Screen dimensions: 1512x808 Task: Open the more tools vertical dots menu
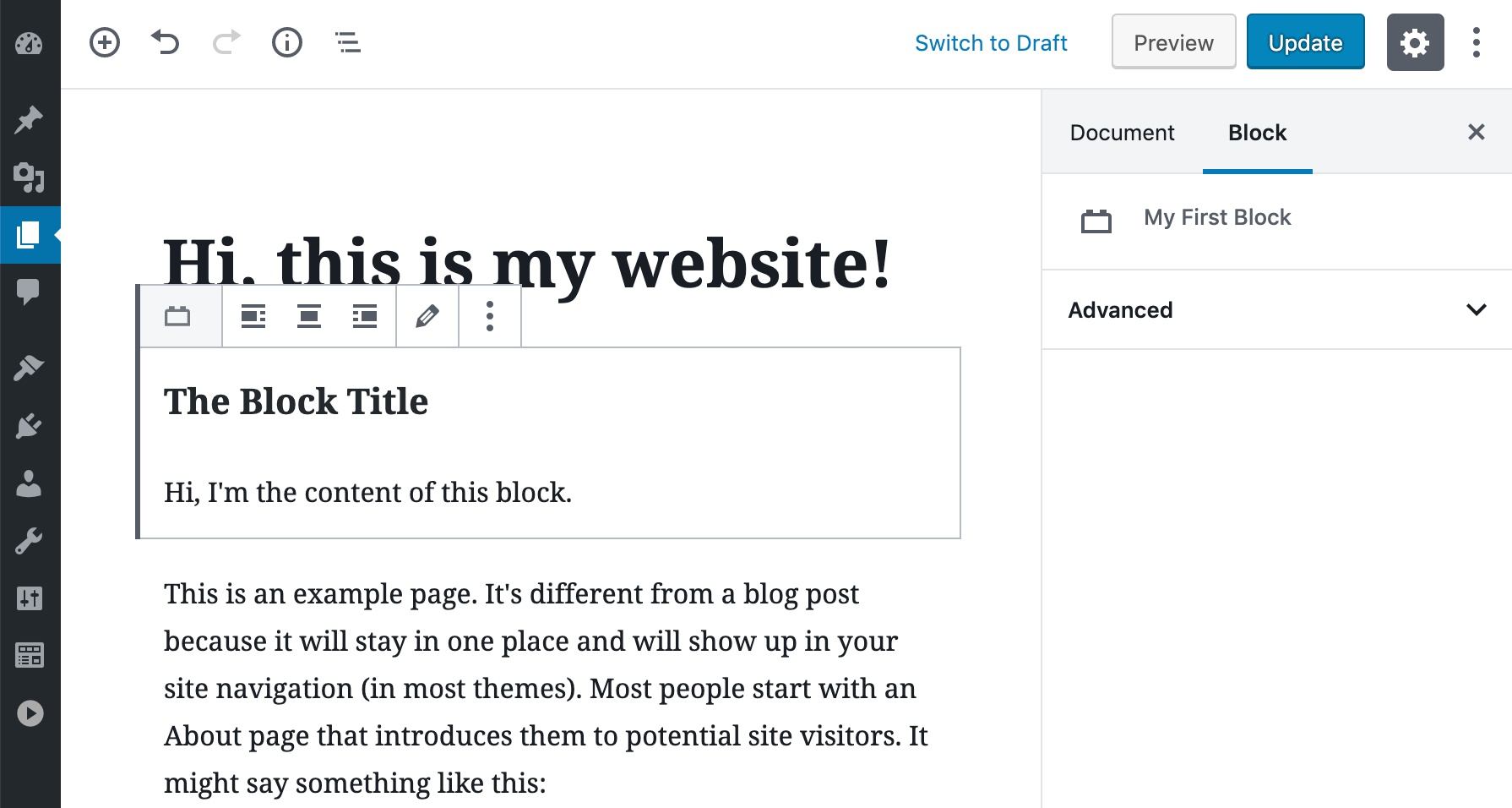pyautogui.click(x=1477, y=42)
